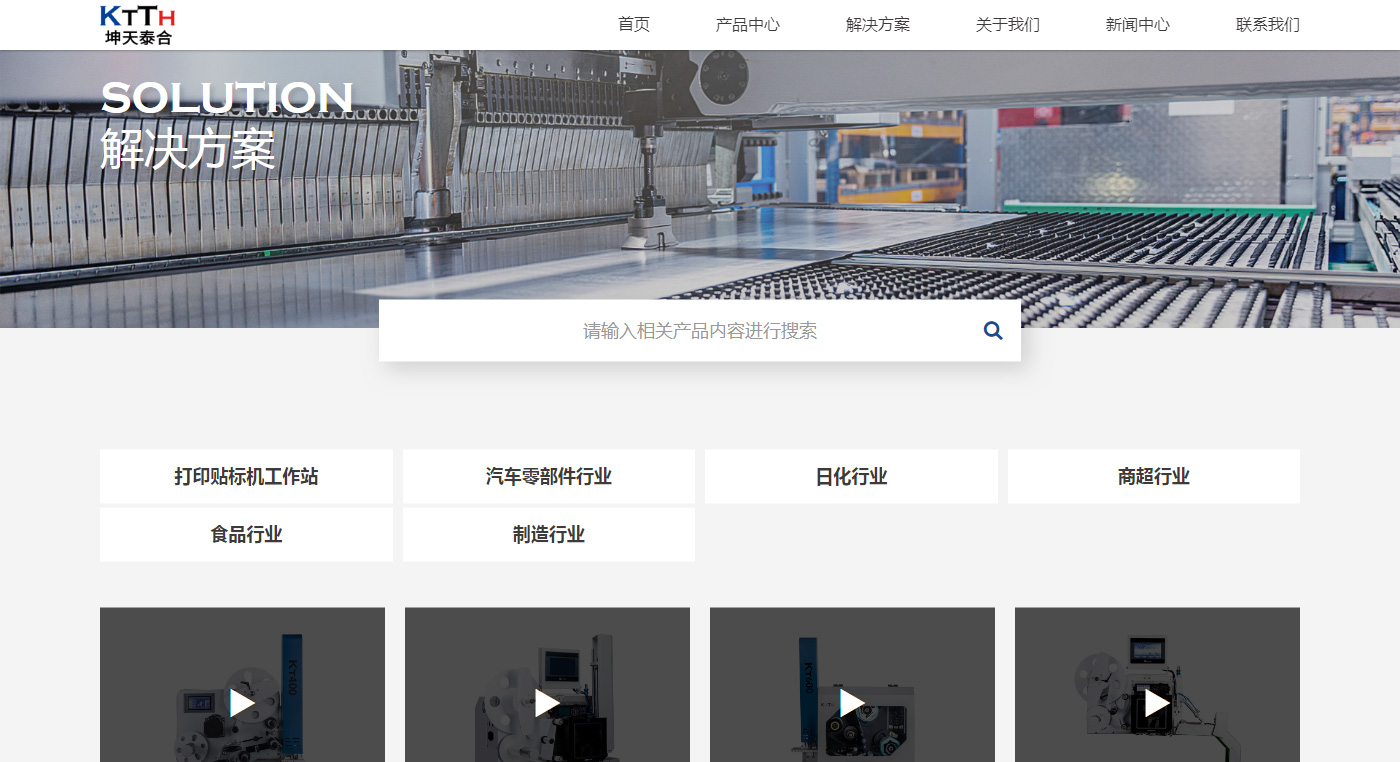Open 新闻中心 page

pos(1137,25)
